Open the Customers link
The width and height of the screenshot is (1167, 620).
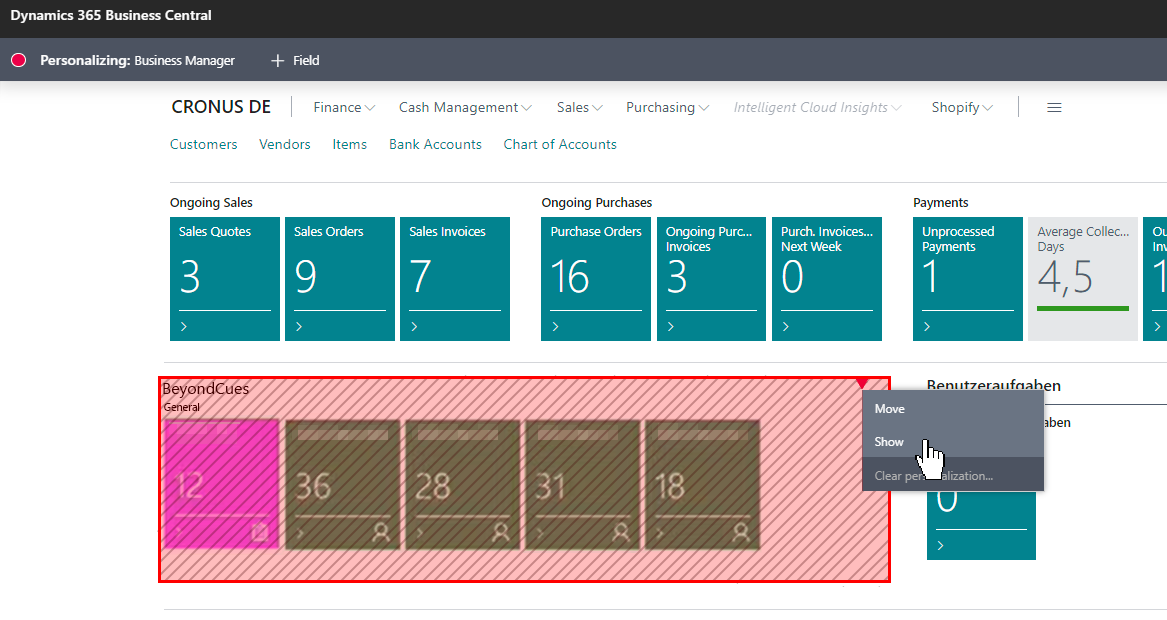[x=203, y=144]
